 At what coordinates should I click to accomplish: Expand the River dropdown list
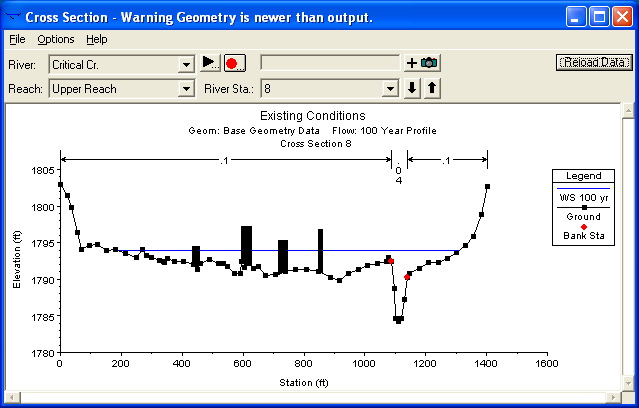coord(185,64)
